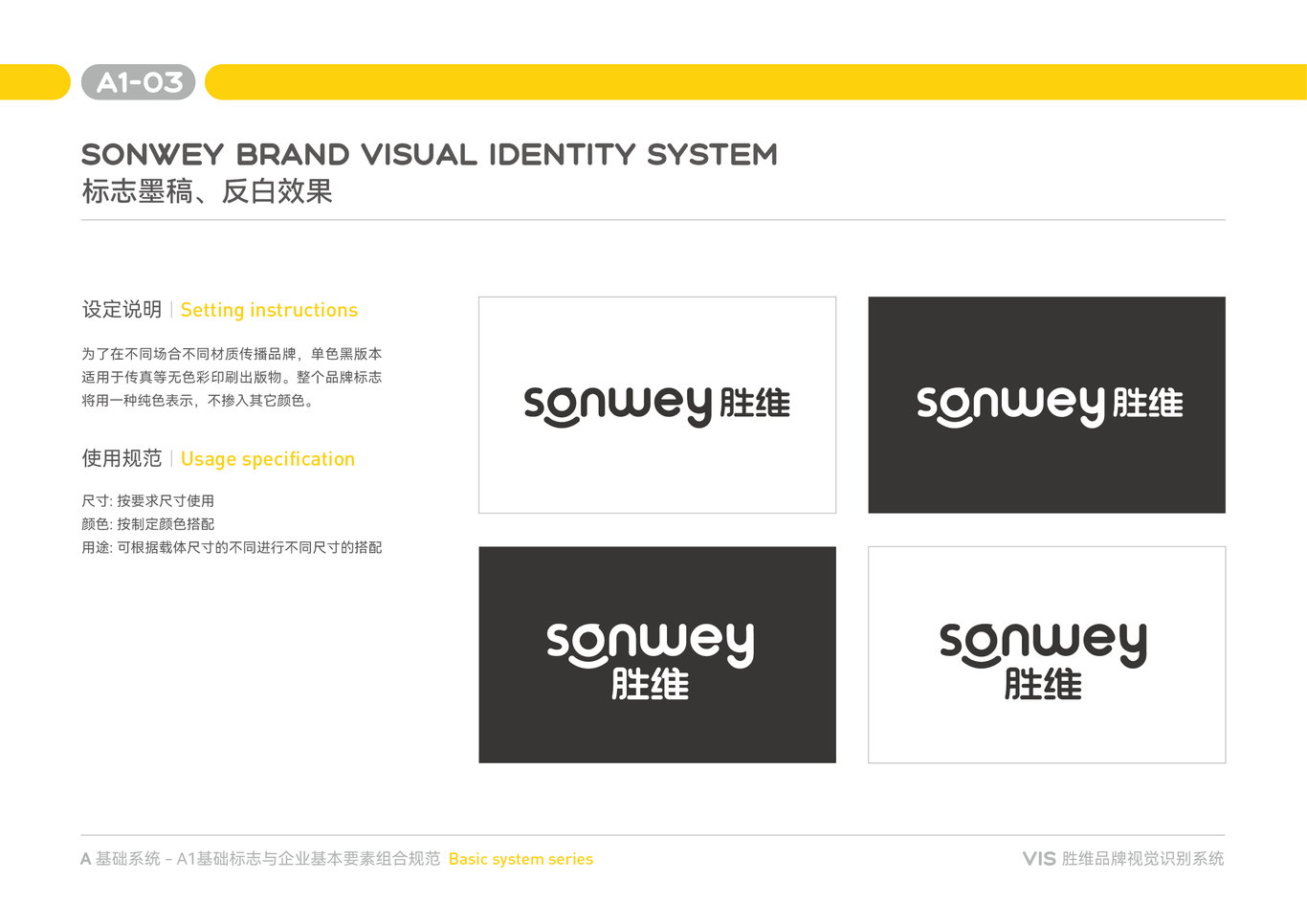Click the Basic system series footer text
Screen dimensions: 1307x924
[x=521, y=859]
